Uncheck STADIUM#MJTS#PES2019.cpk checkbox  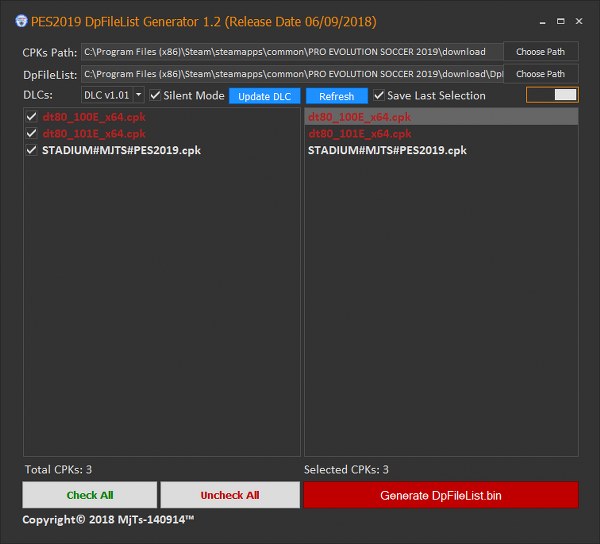(32, 150)
